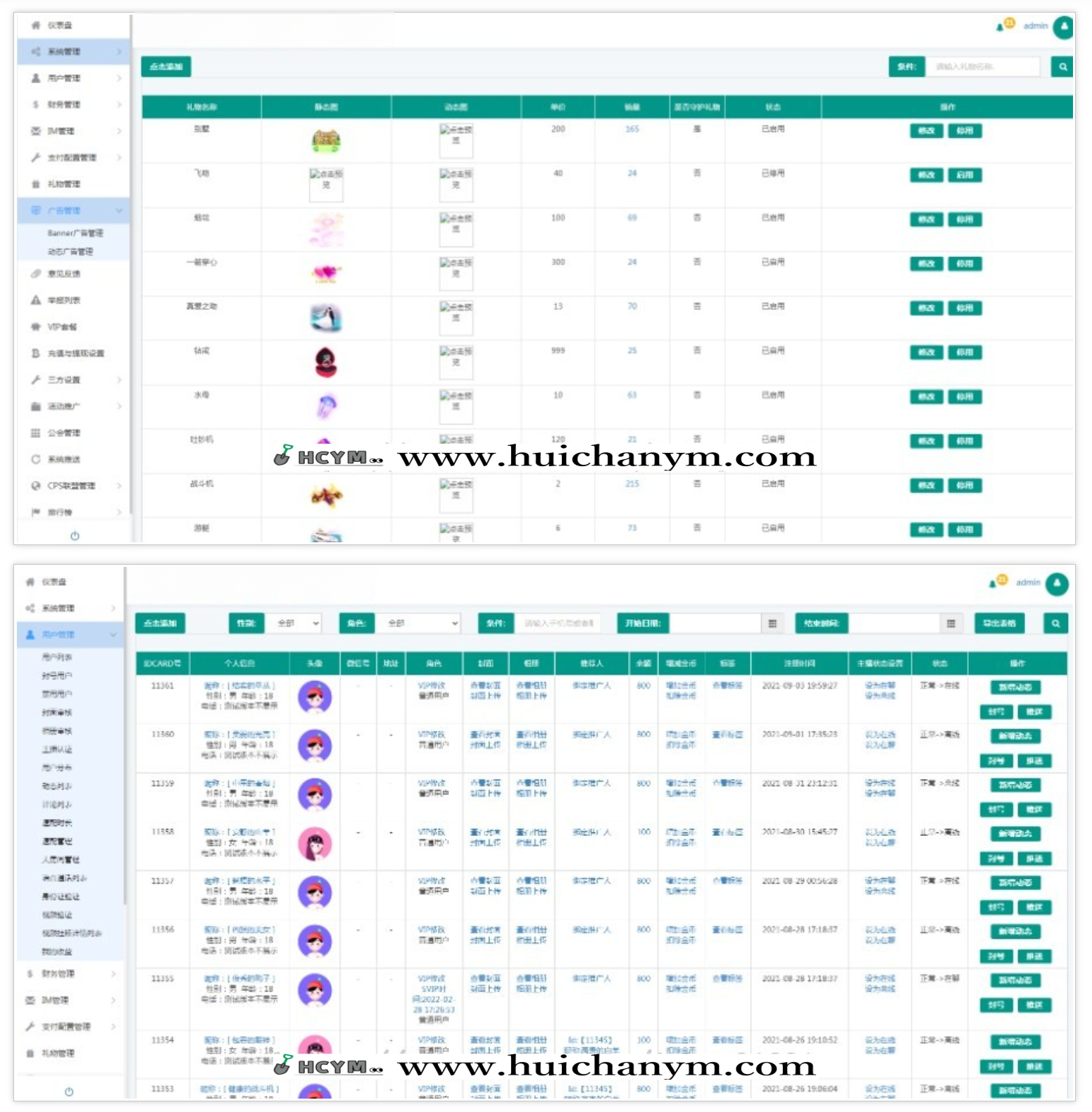Expand CPS联盟管理 chevron in top panel sidebar
The image size is (1092, 1112).
[x=119, y=486]
